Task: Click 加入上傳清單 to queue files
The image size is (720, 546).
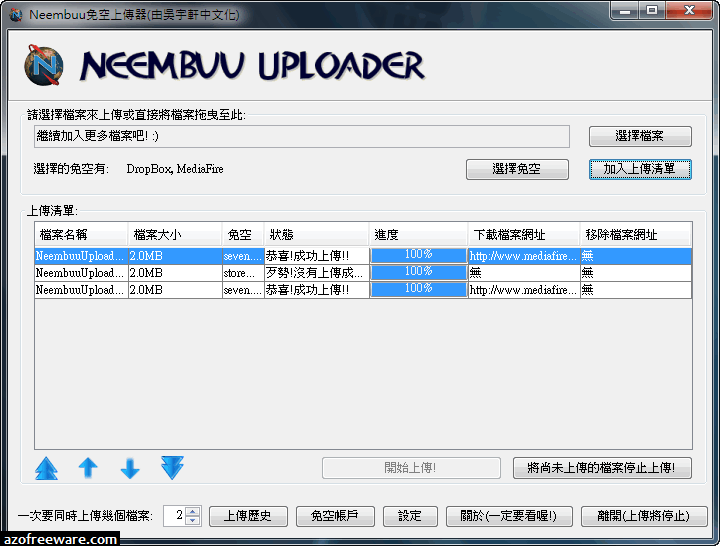Action: pos(640,169)
